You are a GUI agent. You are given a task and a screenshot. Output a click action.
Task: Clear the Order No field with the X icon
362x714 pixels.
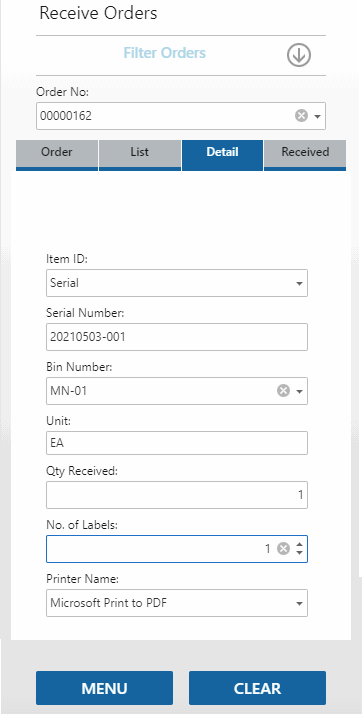(301, 116)
